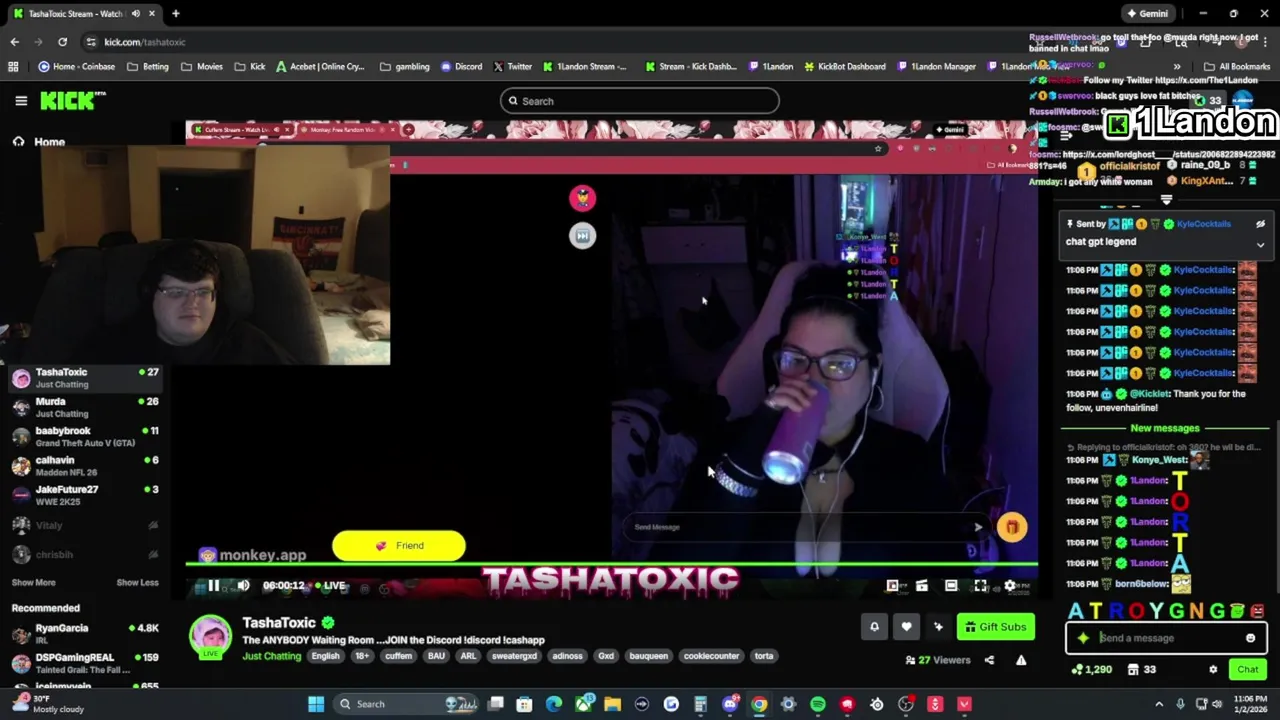Viewport: 1280px width, 720px height.
Task: Open Spotify from the taskbar
Action: pyautogui.click(x=818, y=704)
